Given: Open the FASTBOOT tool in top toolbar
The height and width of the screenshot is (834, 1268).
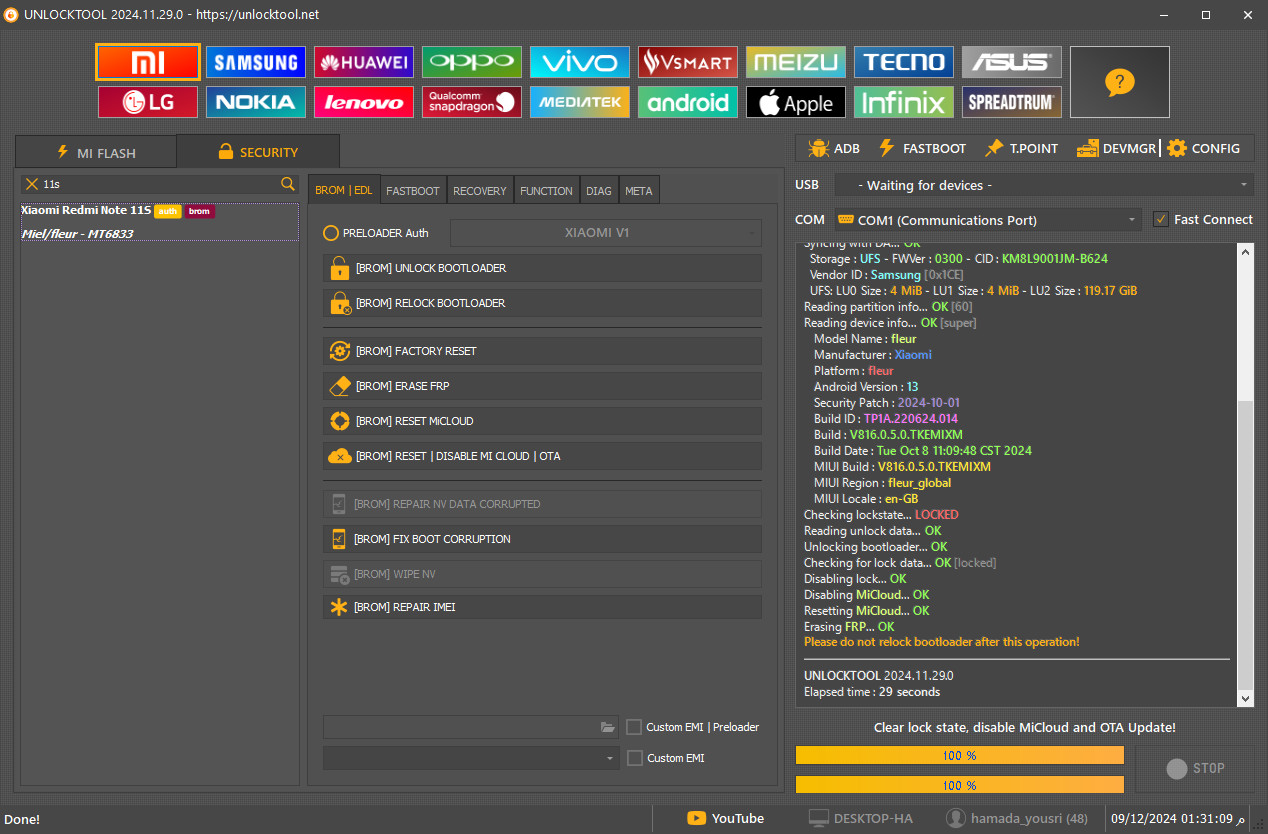Looking at the screenshot, I should click(x=922, y=148).
